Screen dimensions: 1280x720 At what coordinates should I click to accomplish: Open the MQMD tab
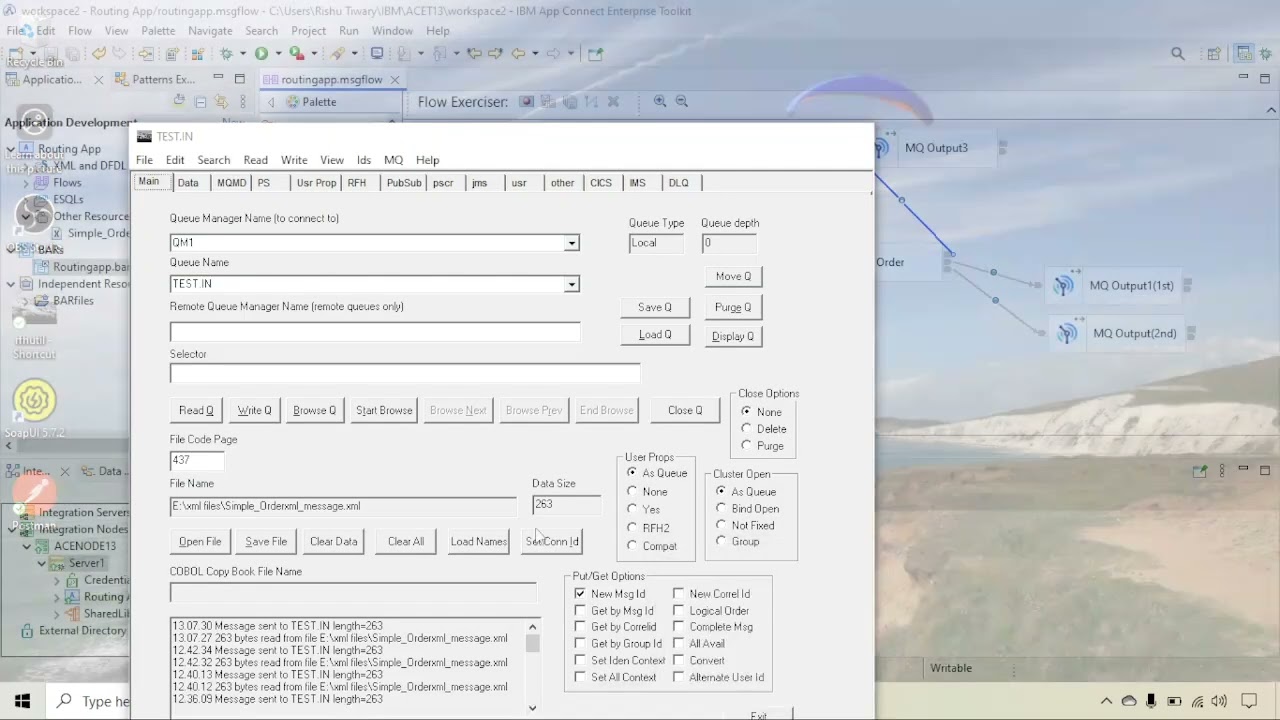click(231, 183)
